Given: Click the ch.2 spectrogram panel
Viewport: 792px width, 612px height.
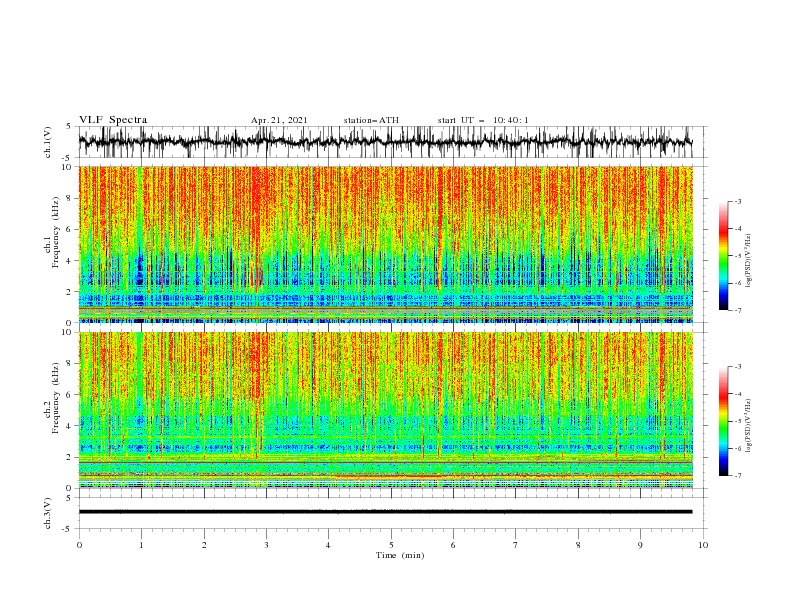Looking at the screenshot, I should tap(386, 410).
